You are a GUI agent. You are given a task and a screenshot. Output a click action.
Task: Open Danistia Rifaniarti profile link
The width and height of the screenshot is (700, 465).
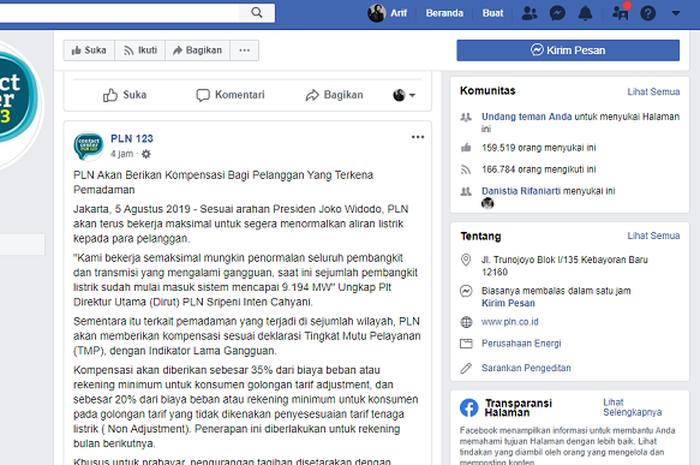tap(521, 191)
